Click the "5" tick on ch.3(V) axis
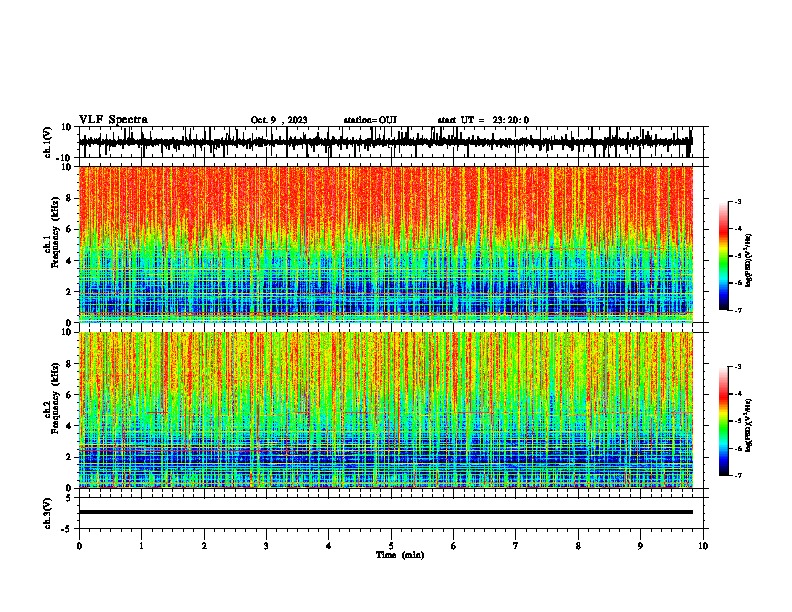The image size is (792, 612). click(69, 498)
